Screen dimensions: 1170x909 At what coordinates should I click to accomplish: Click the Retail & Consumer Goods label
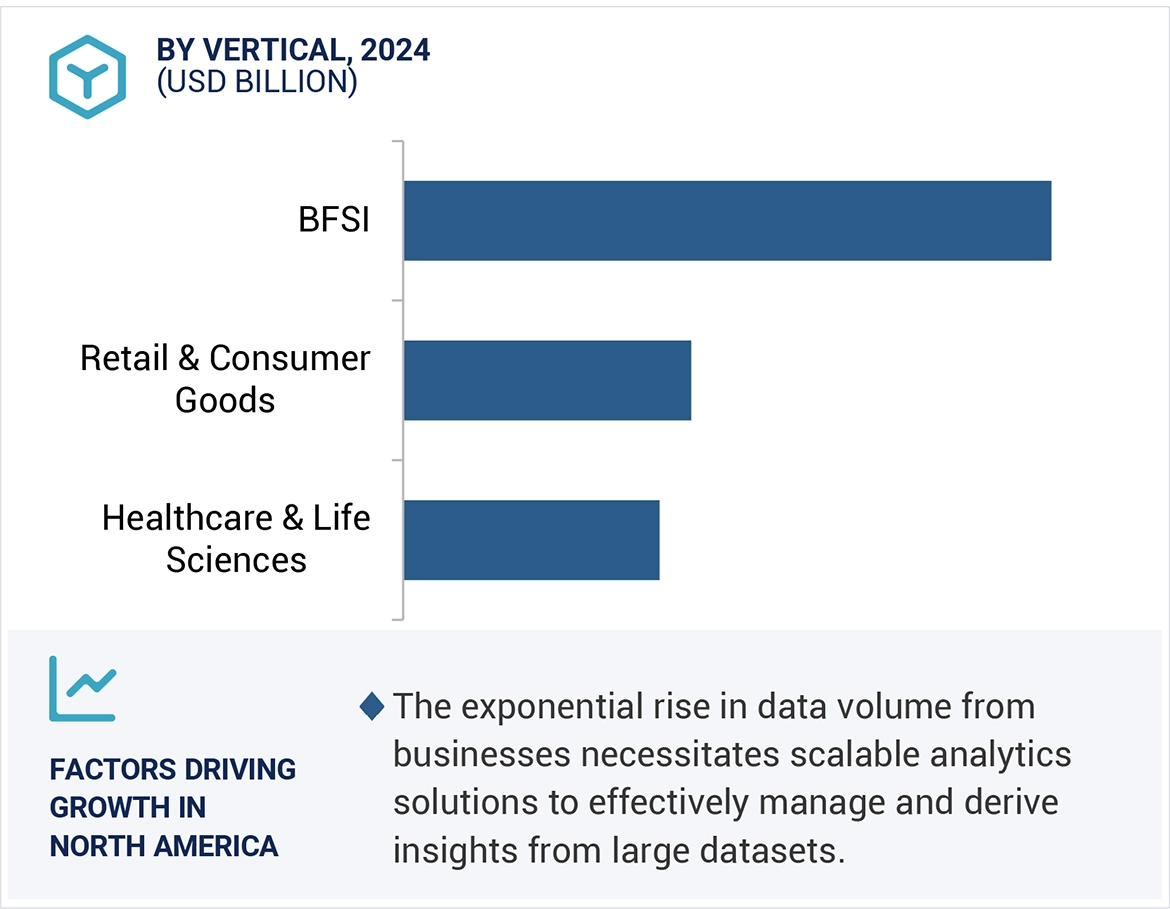[225, 379]
